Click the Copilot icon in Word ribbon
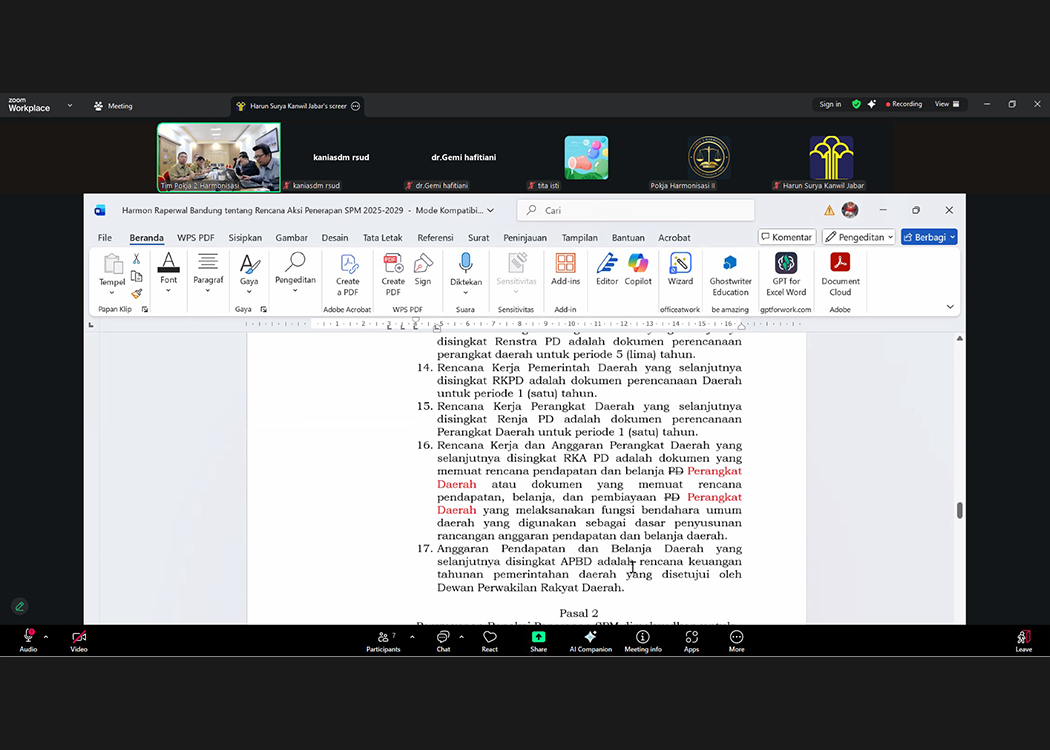This screenshot has height=750, width=1050. (638, 264)
